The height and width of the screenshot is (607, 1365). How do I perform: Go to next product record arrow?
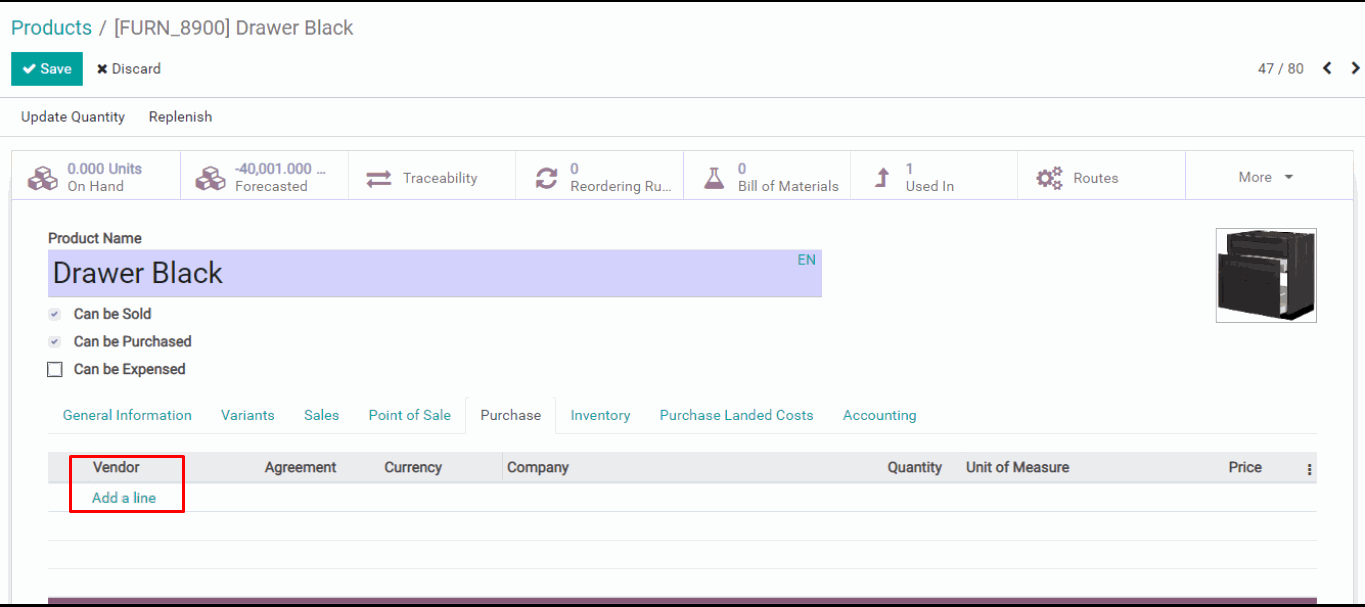click(1355, 68)
